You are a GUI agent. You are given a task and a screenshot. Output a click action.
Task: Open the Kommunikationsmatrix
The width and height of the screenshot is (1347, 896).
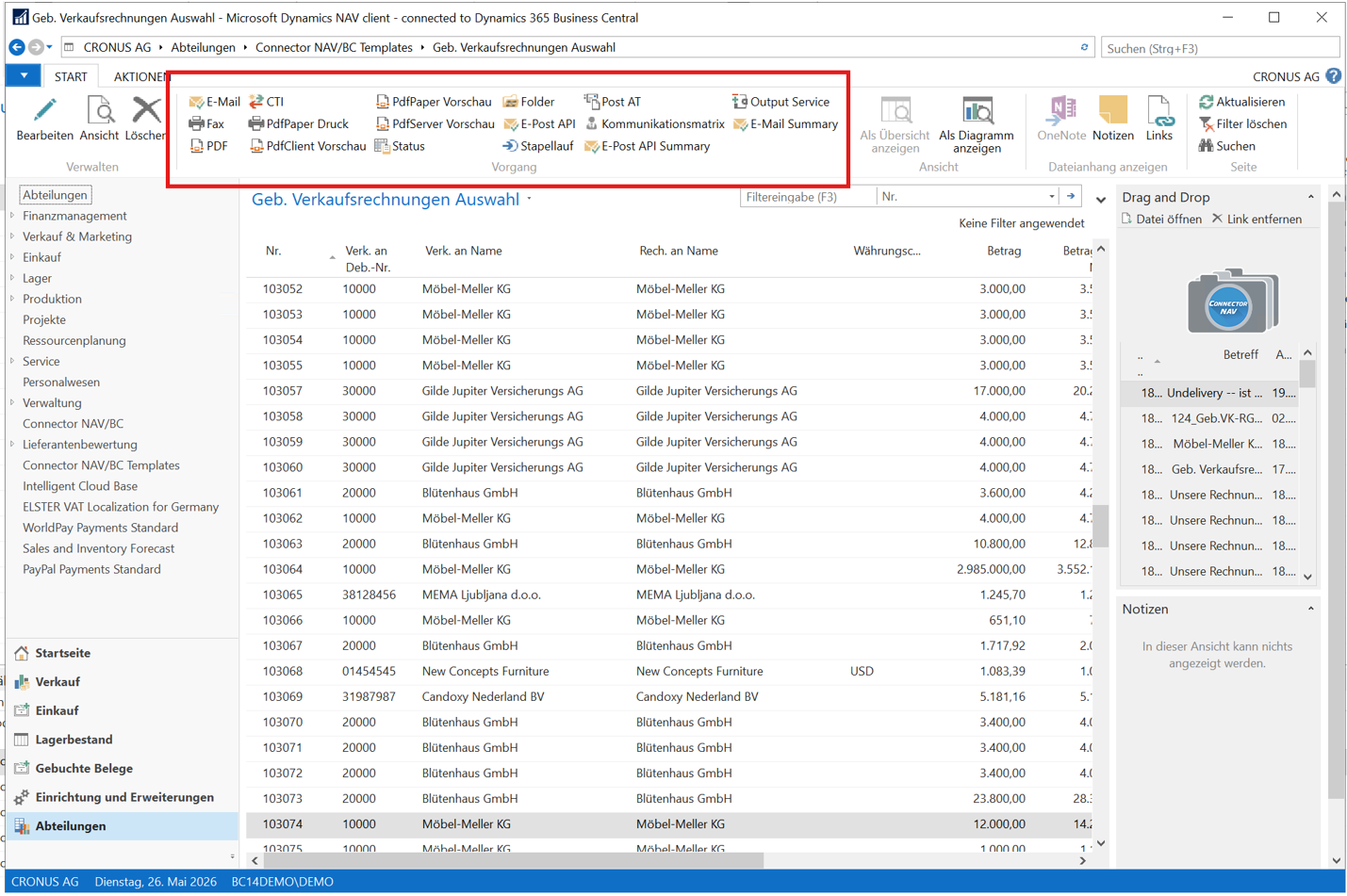coord(655,123)
